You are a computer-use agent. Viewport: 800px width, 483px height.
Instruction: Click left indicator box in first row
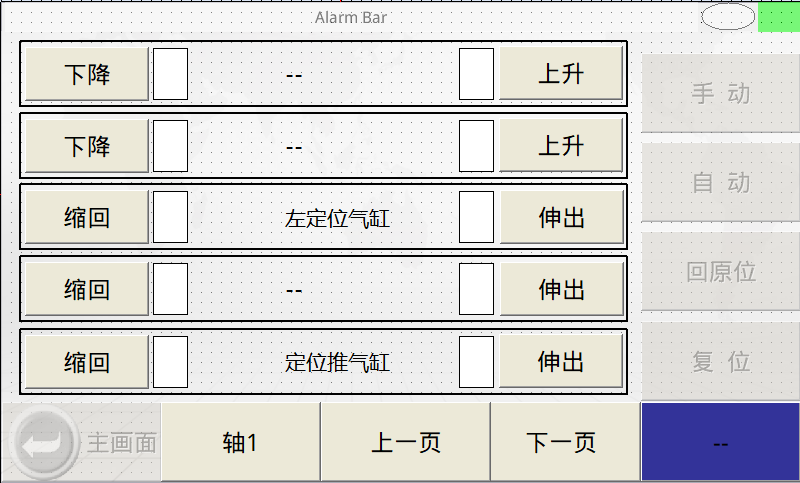click(x=170, y=75)
